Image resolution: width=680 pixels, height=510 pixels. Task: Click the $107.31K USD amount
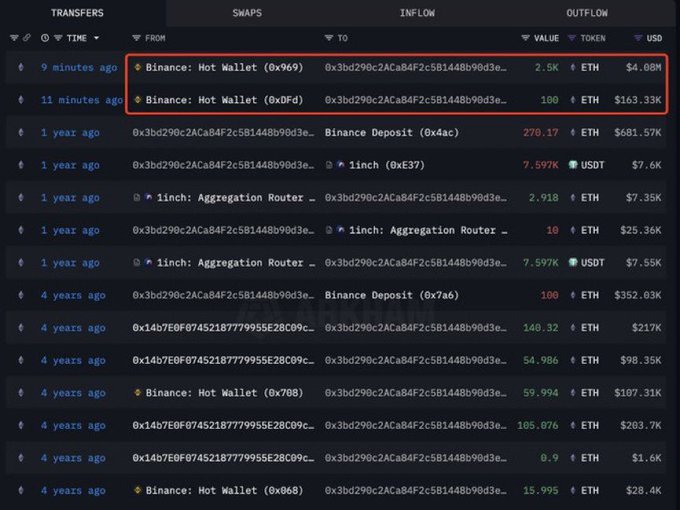click(x=638, y=392)
